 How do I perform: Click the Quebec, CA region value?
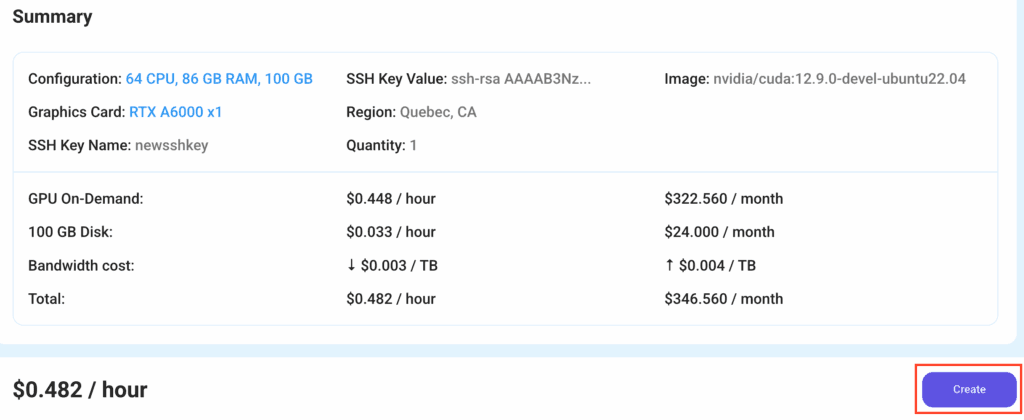pyautogui.click(x=438, y=112)
